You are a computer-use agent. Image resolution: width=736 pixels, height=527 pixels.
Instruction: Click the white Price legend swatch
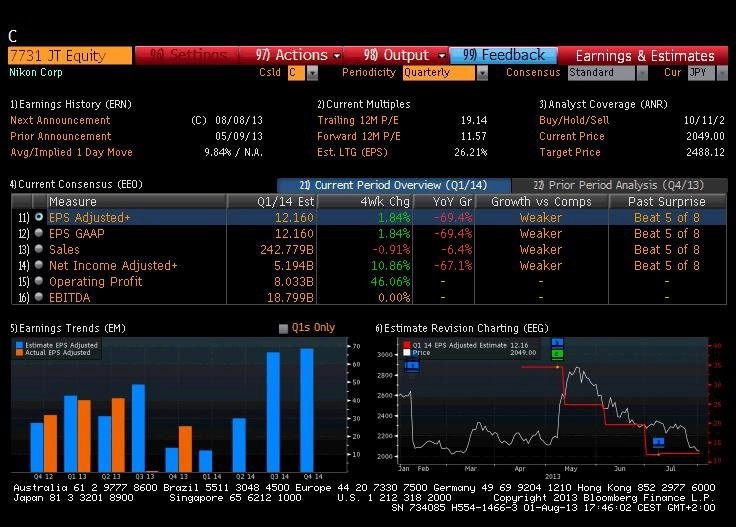click(x=406, y=352)
